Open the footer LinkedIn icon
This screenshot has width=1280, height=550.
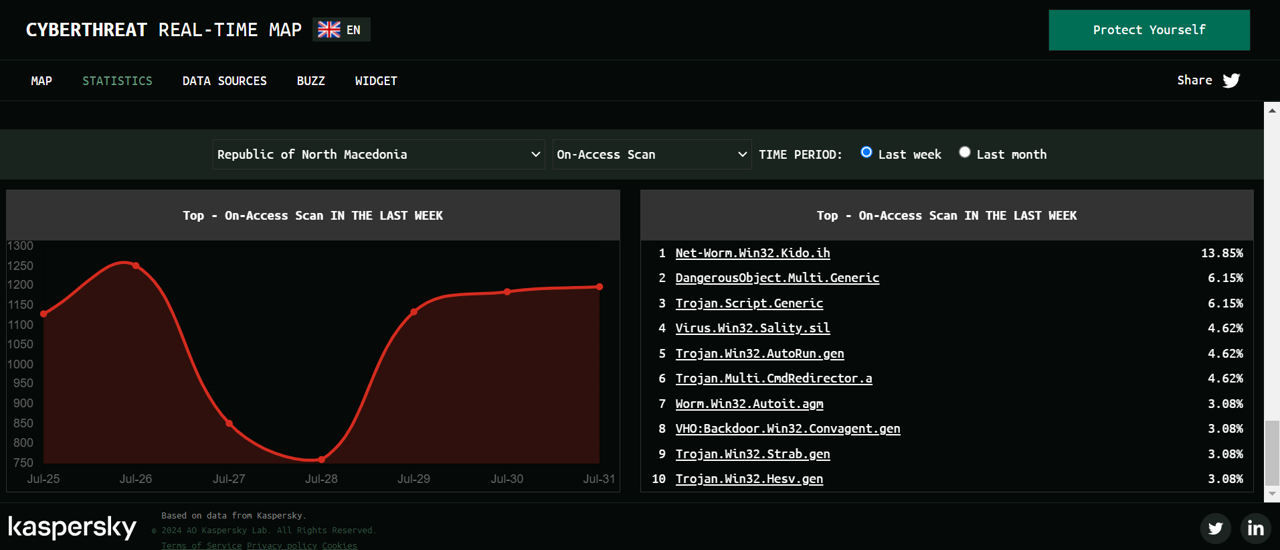(x=1256, y=528)
